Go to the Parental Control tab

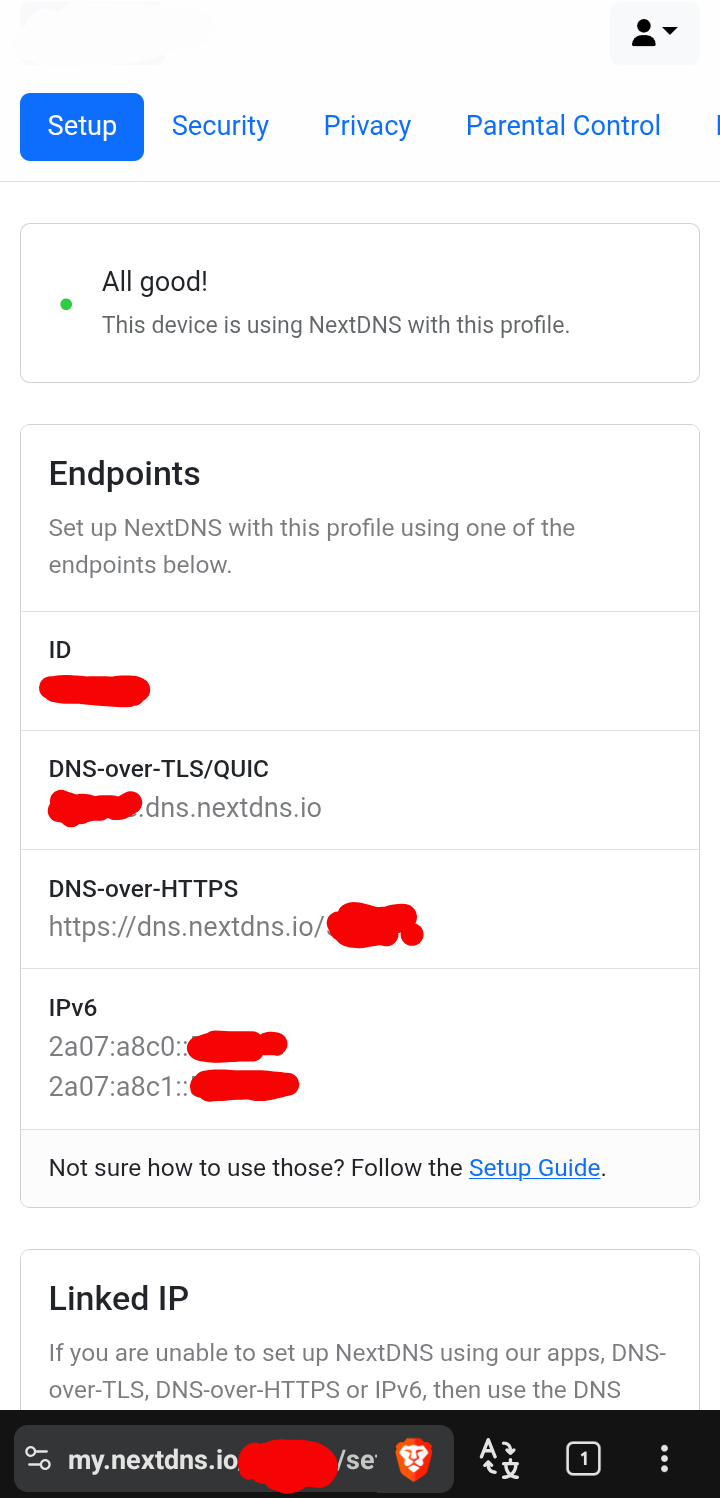coord(563,126)
